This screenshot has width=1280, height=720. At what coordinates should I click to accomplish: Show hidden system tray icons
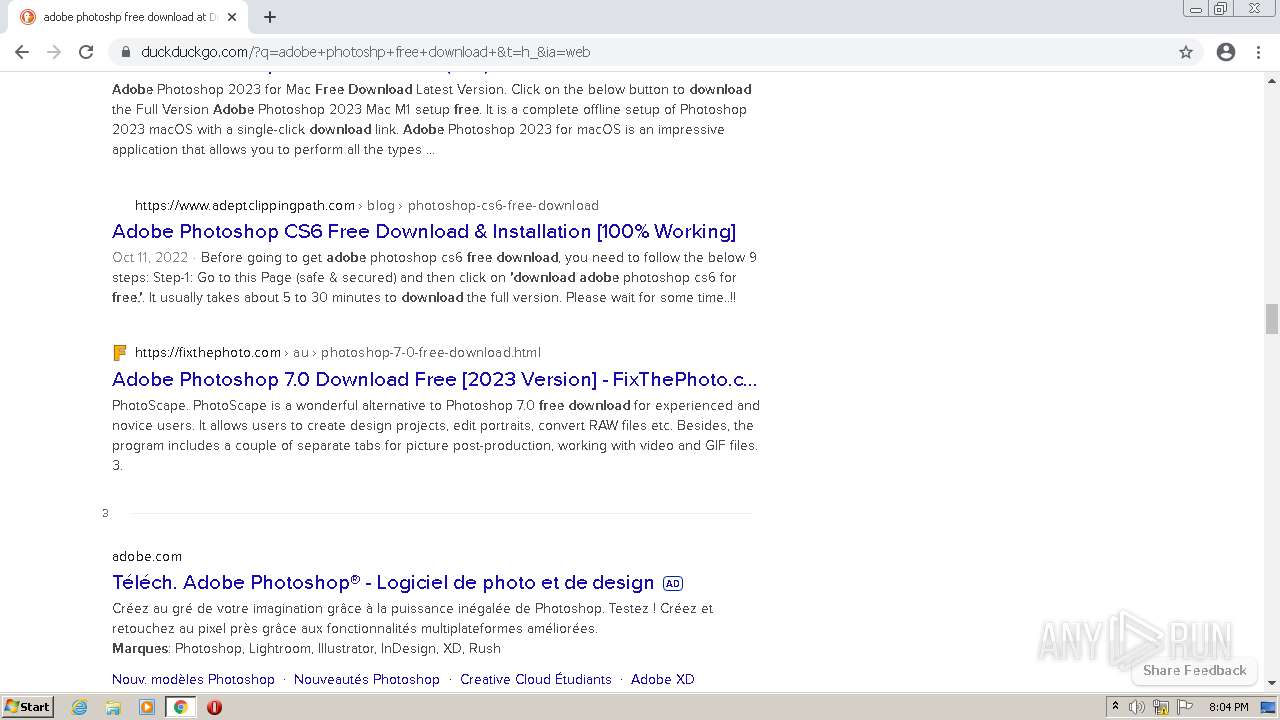pyautogui.click(x=1115, y=706)
